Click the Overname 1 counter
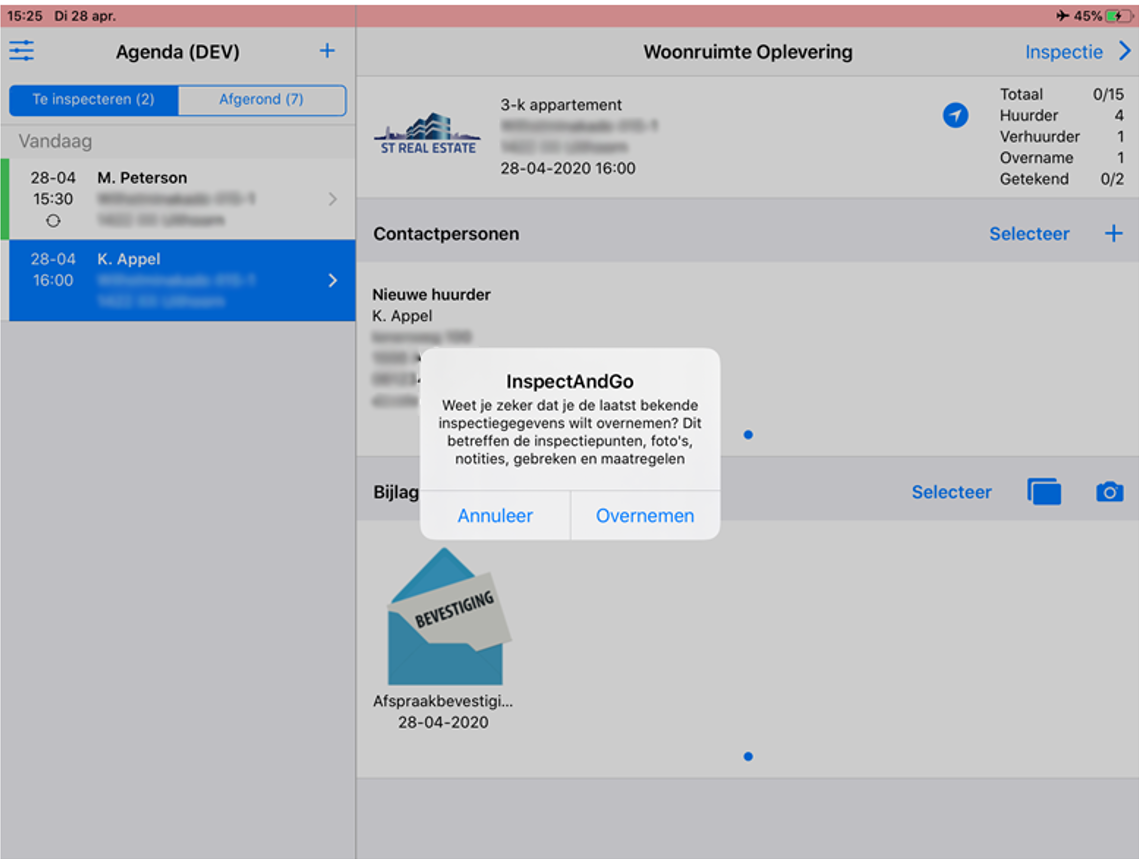 [x=1061, y=158]
